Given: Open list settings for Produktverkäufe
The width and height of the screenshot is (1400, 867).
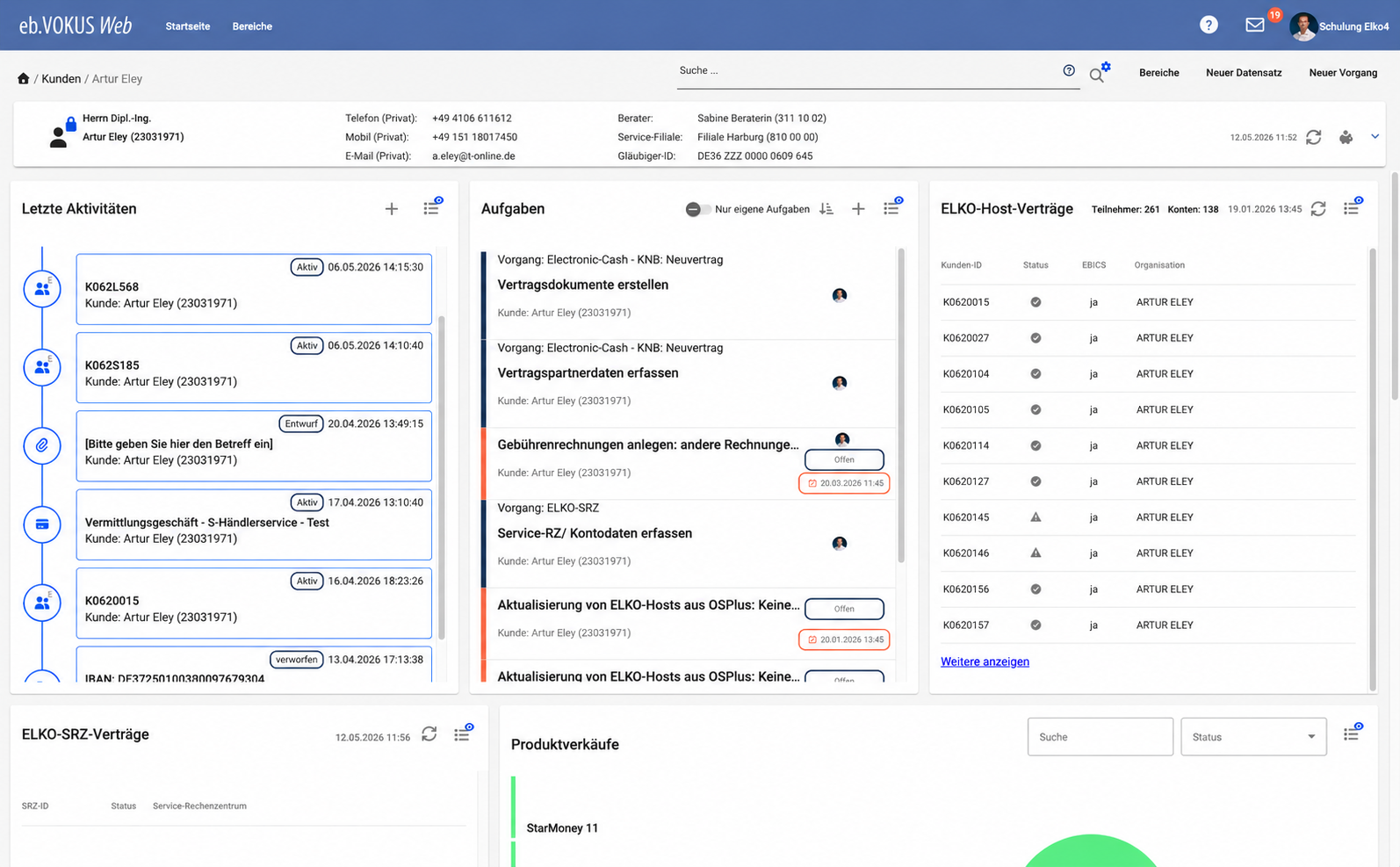Looking at the screenshot, I should 1353,733.
